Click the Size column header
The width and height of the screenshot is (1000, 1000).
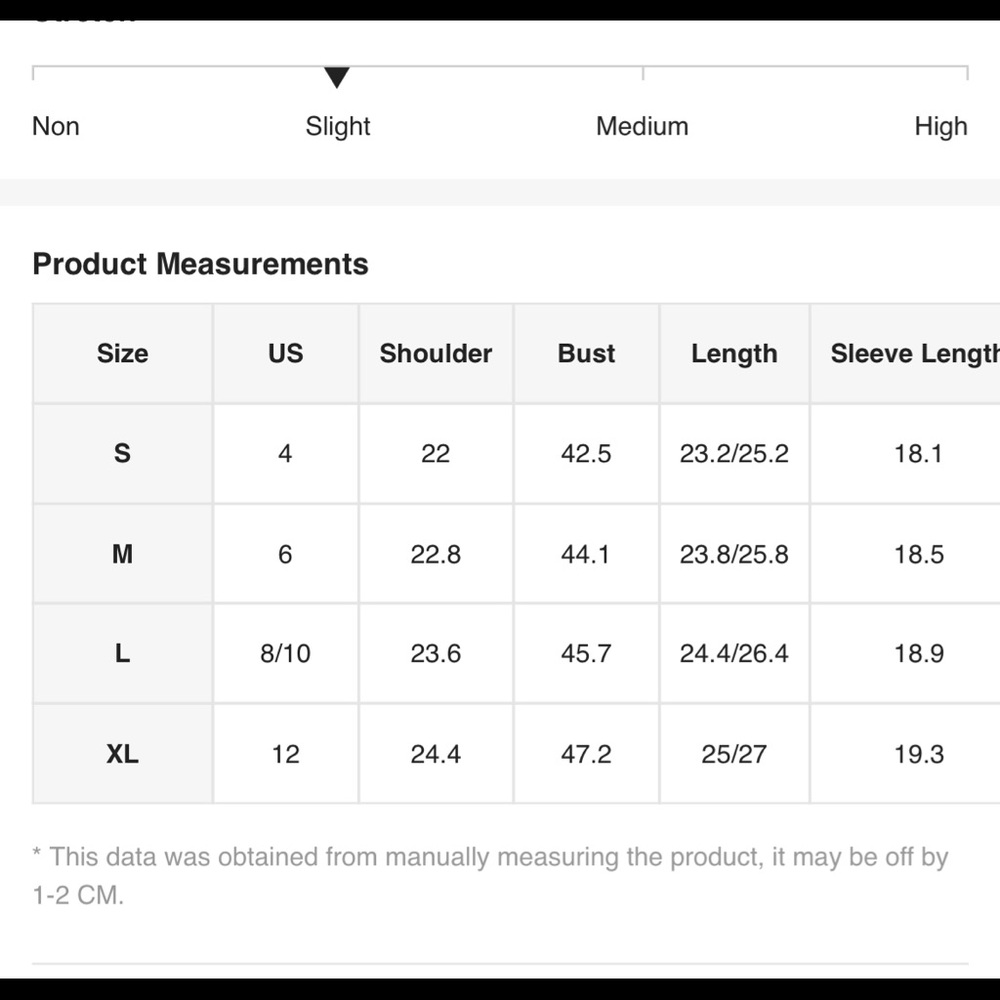(x=122, y=354)
